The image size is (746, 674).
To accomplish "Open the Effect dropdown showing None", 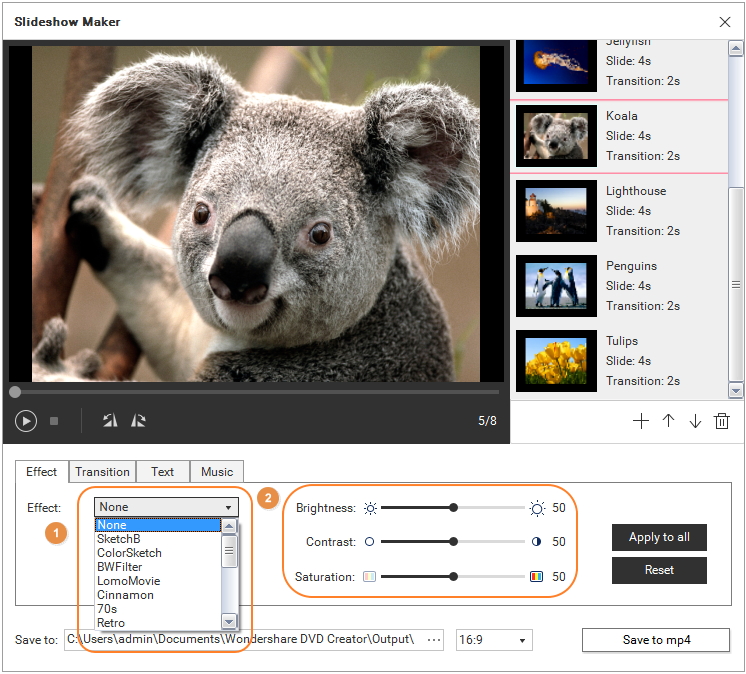I will 166,507.
